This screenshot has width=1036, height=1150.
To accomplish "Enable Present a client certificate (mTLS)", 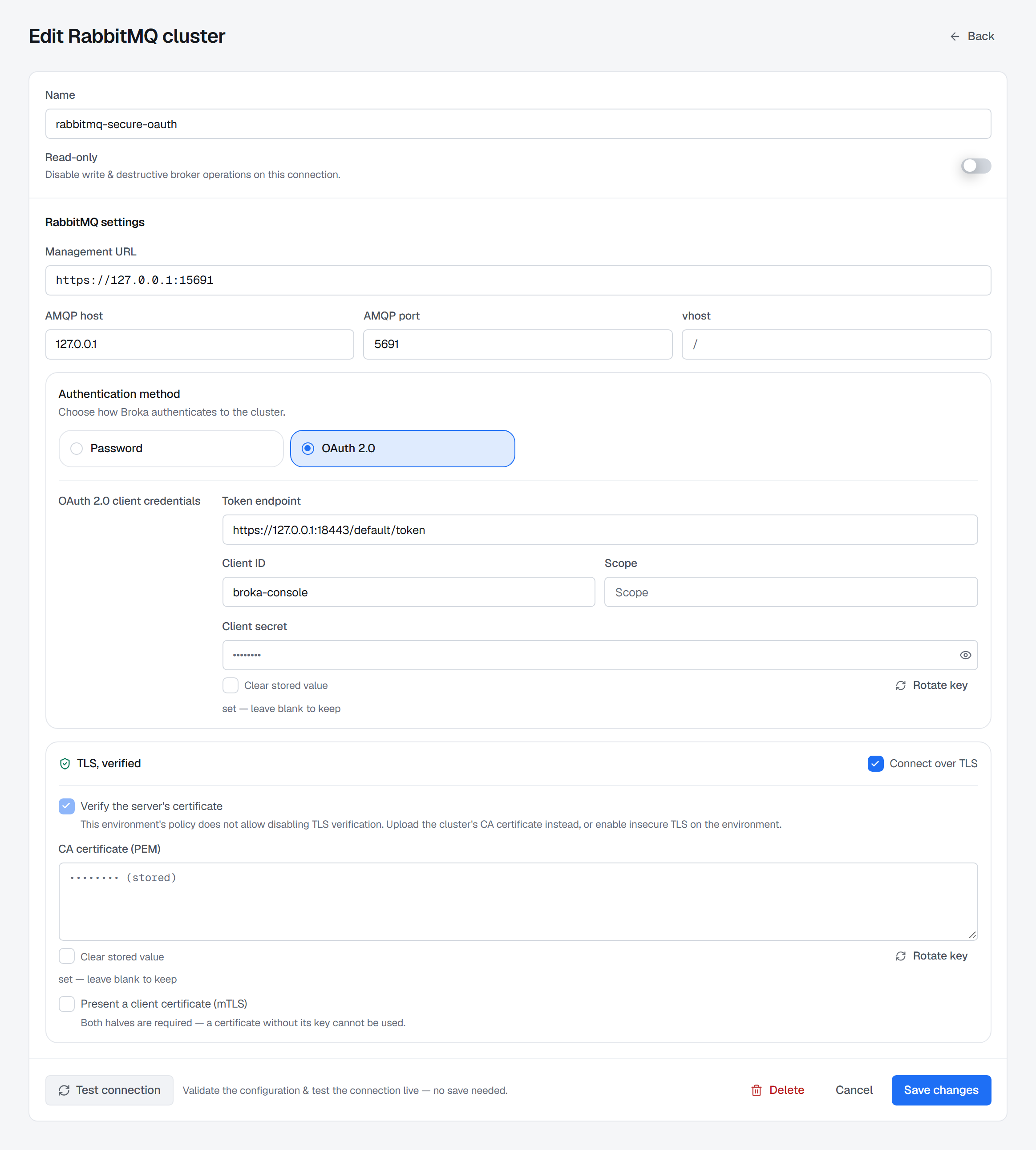I will tap(67, 1004).
